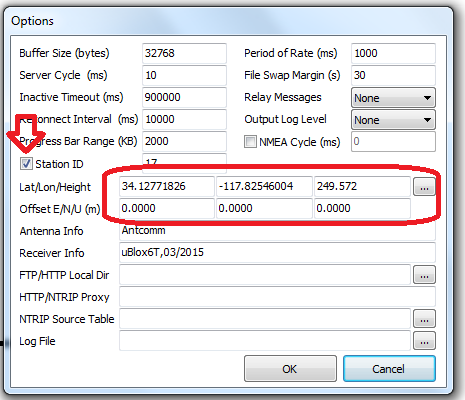This screenshot has height=400, width=465.
Task: Click the Inactive Timeout field showing 900000
Action: (184, 97)
